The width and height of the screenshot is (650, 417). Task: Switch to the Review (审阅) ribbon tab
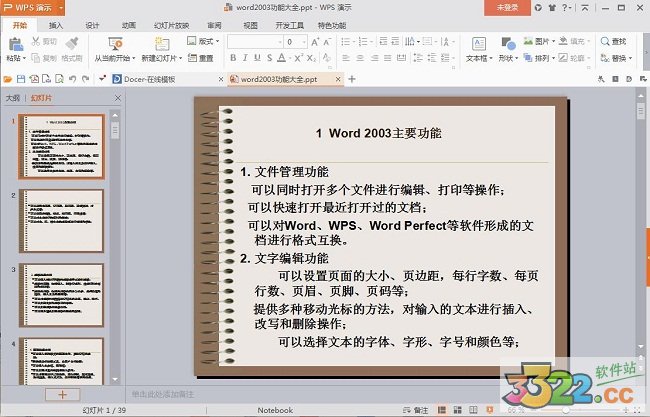pos(214,25)
